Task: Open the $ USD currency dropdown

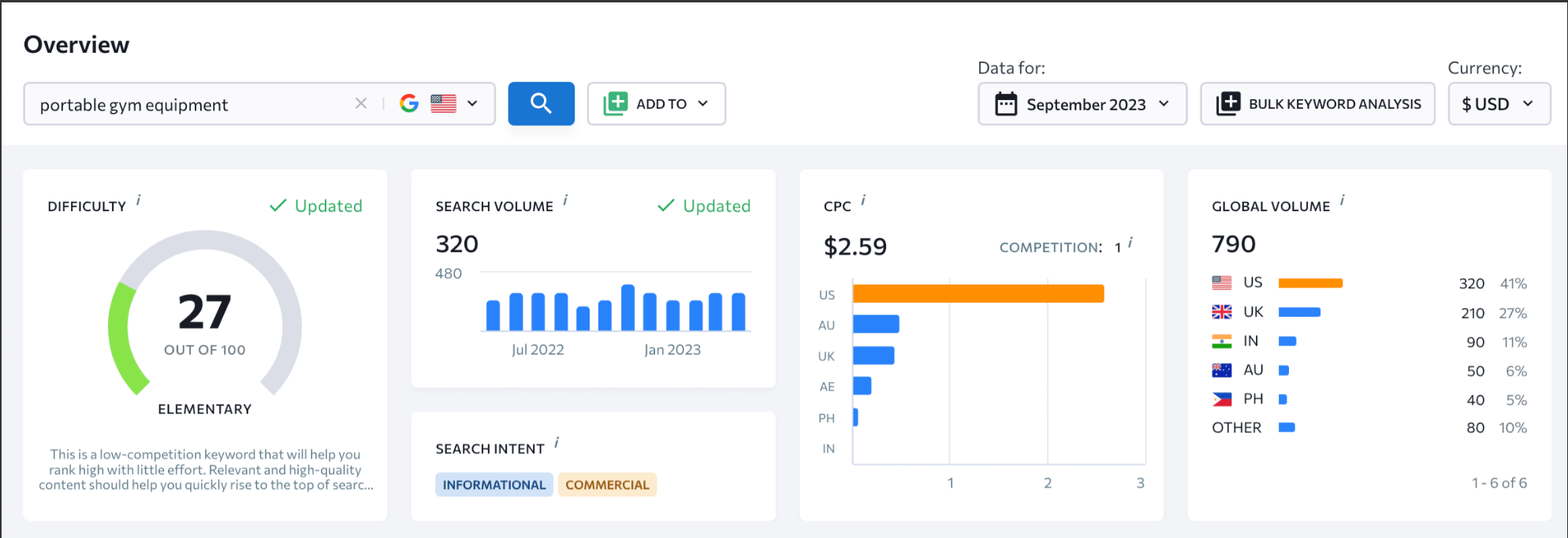Action: [1499, 103]
